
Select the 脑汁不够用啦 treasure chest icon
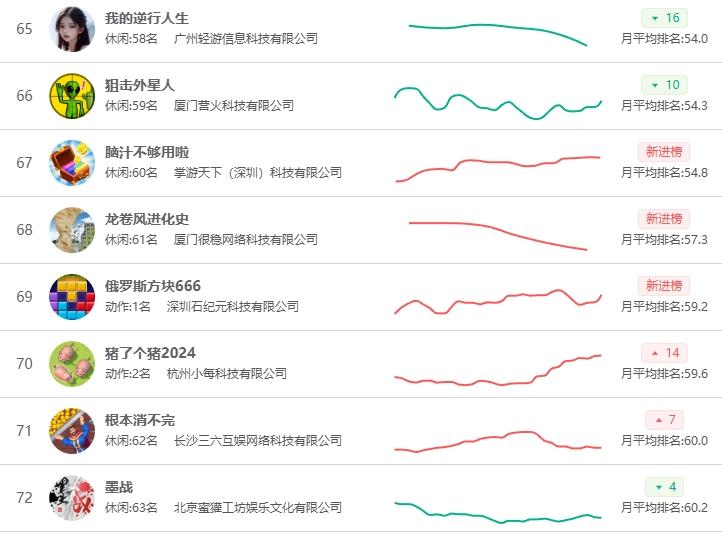pyautogui.click(x=72, y=163)
